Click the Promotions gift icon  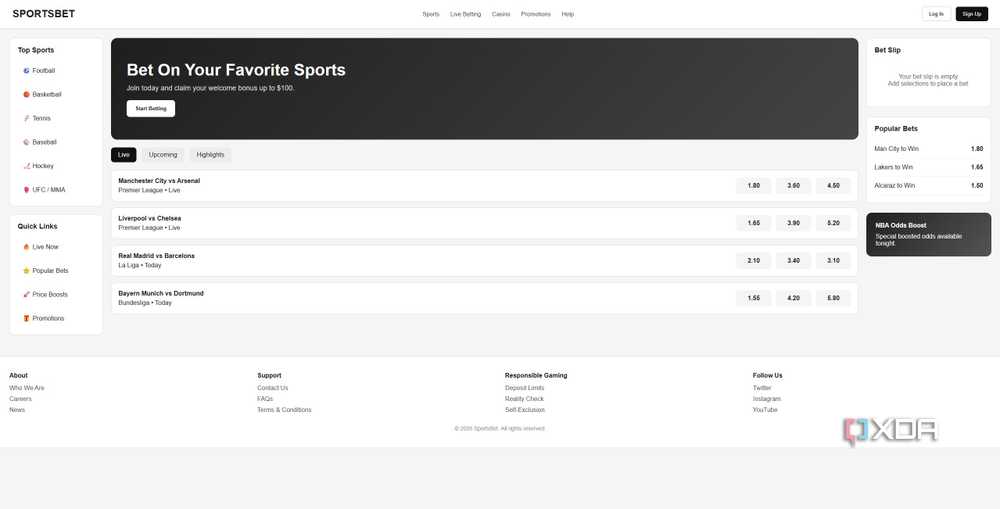(x=26, y=318)
